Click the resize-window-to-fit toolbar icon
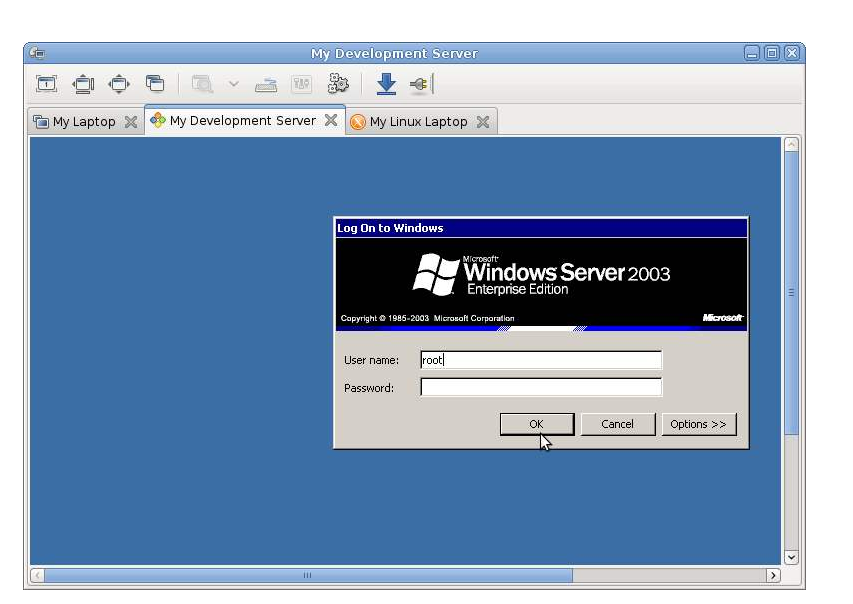853x604 pixels. coord(47,84)
